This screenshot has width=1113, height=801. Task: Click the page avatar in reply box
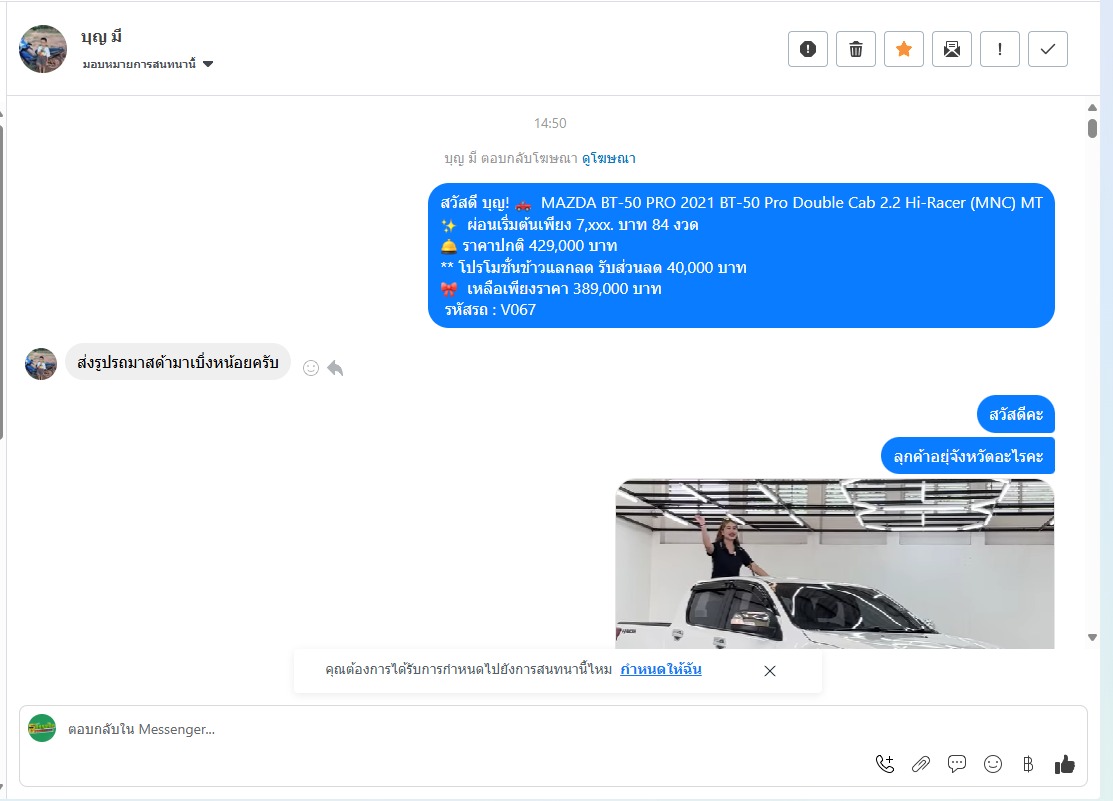coord(42,728)
